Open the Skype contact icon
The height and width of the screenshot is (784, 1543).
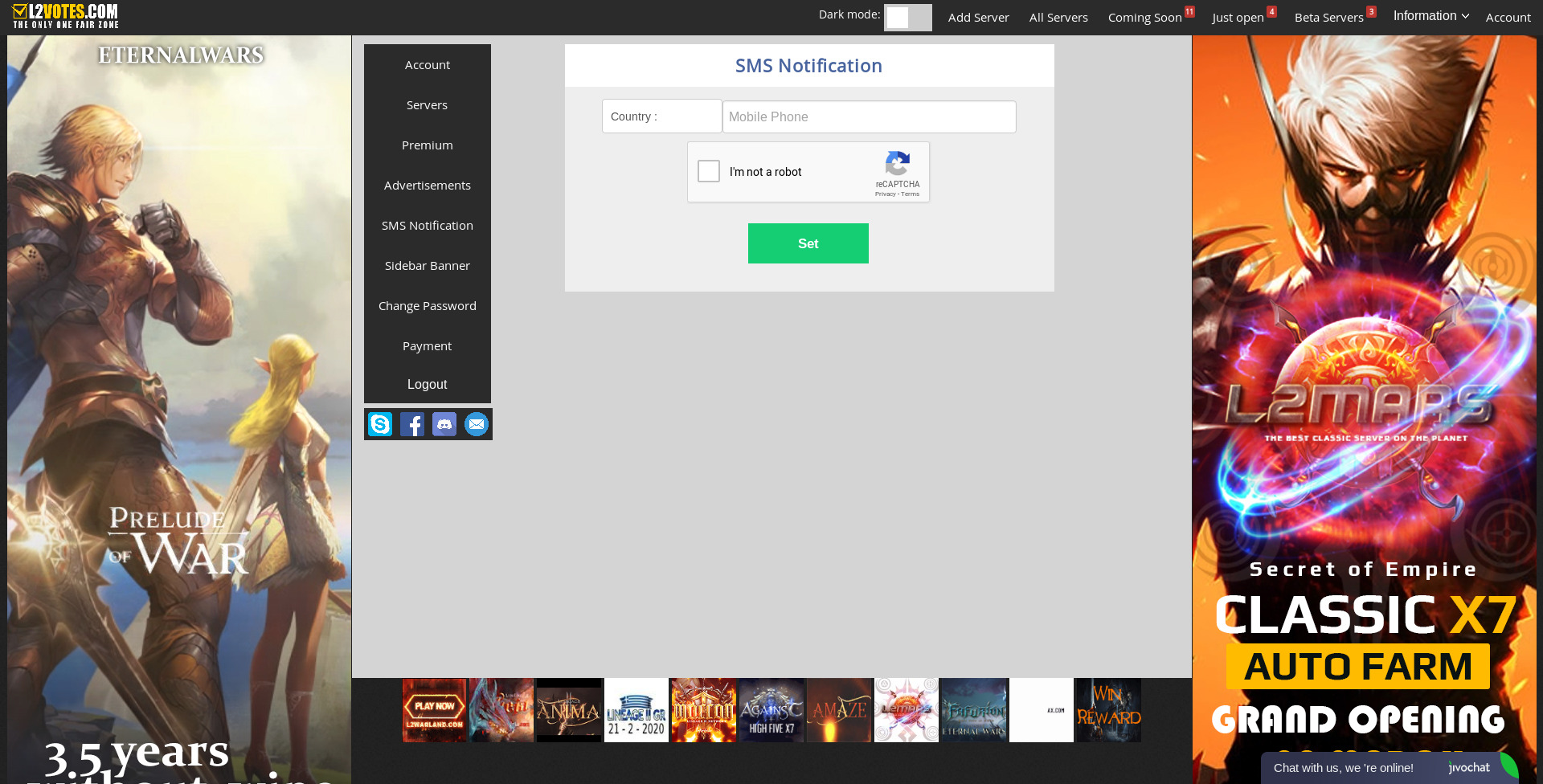380,424
